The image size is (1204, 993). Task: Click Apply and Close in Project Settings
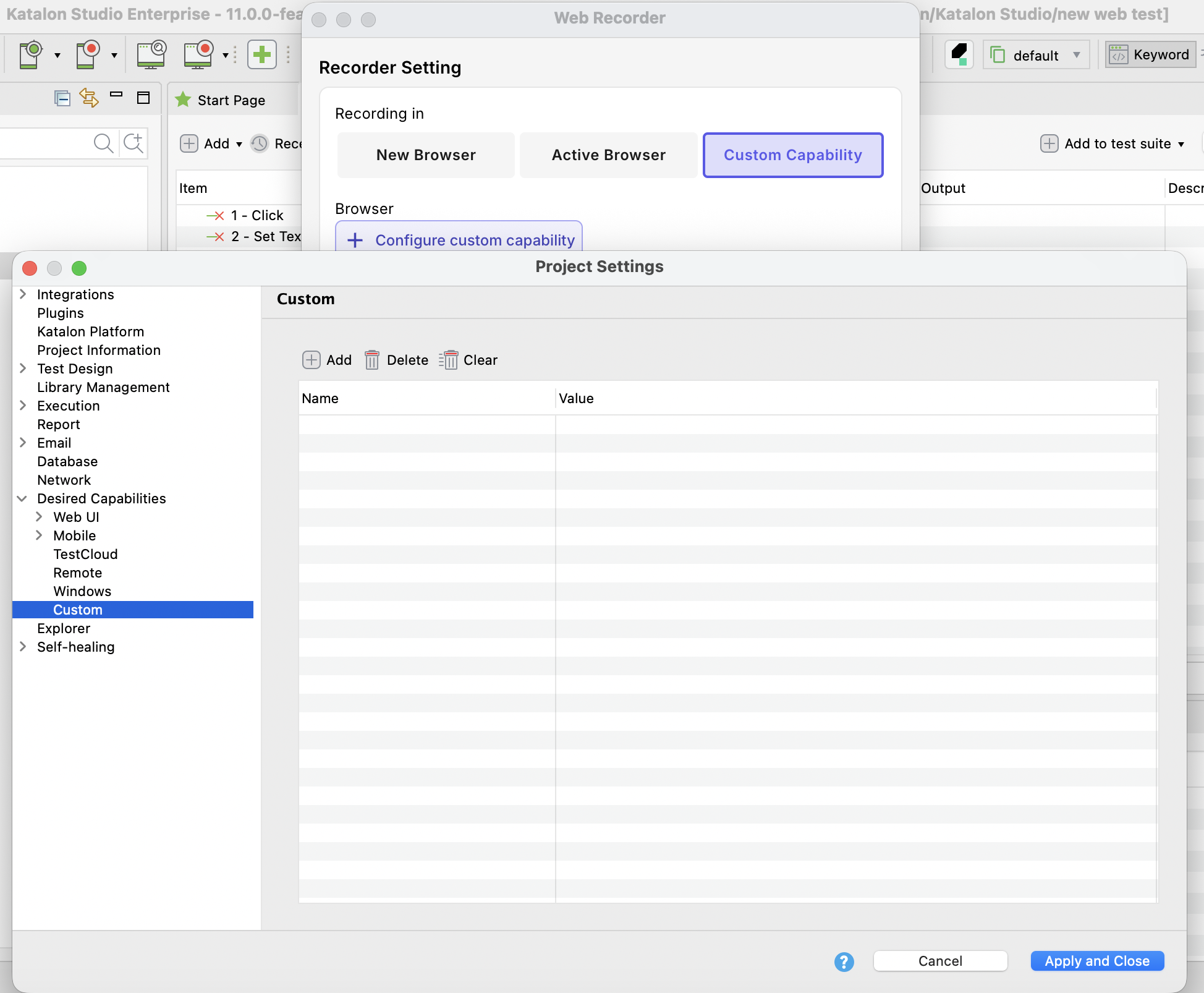coord(1097,961)
